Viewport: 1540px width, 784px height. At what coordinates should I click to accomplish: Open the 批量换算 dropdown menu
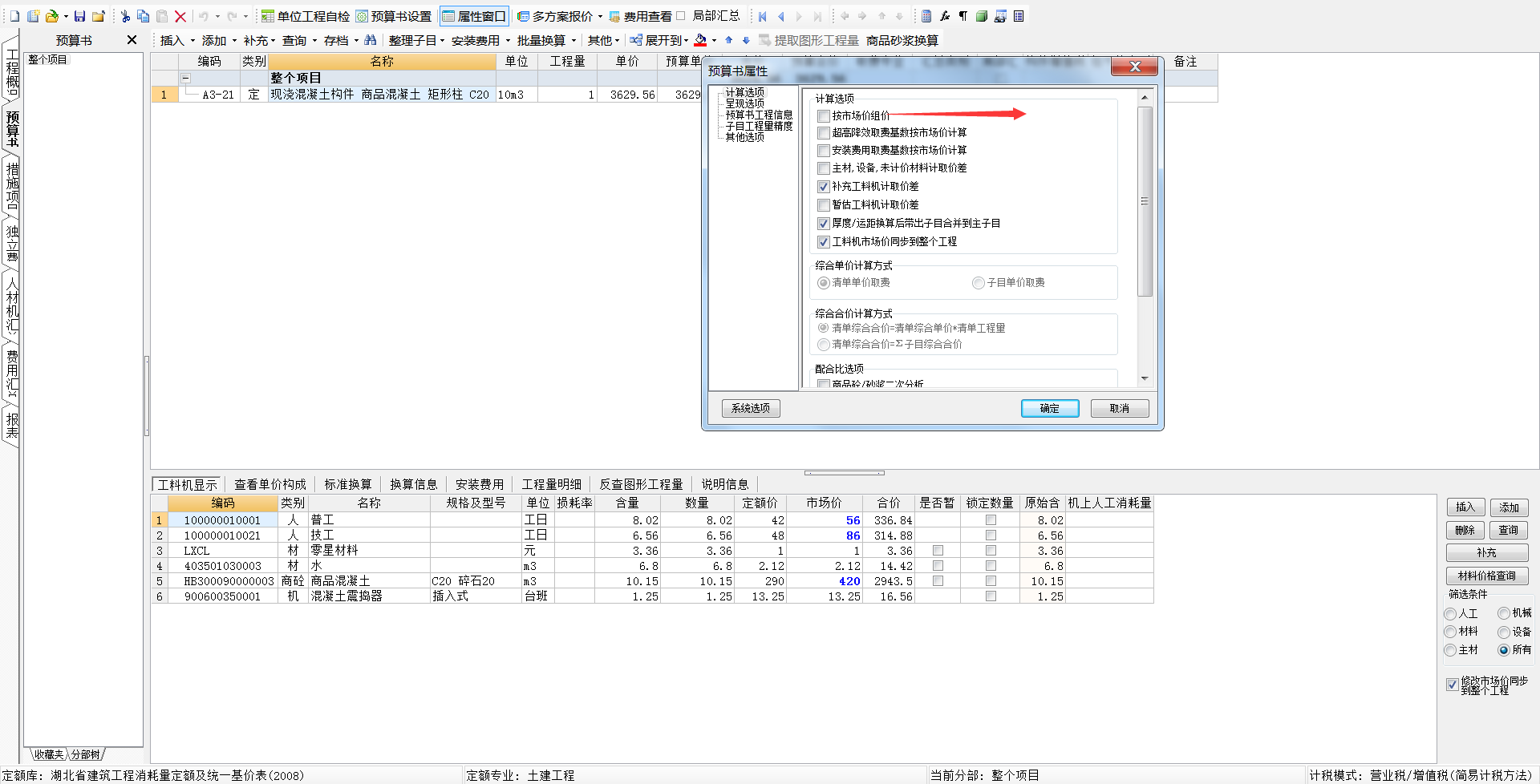[546, 40]
